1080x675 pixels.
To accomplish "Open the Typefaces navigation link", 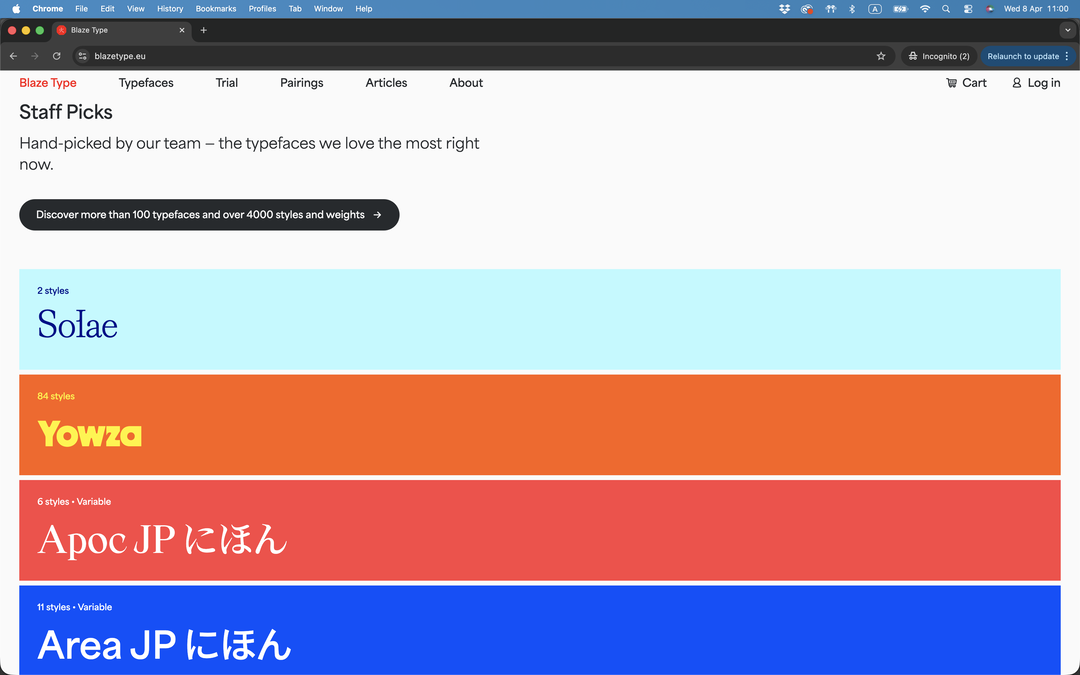I will pyautogui.click(x=146, y=83).
